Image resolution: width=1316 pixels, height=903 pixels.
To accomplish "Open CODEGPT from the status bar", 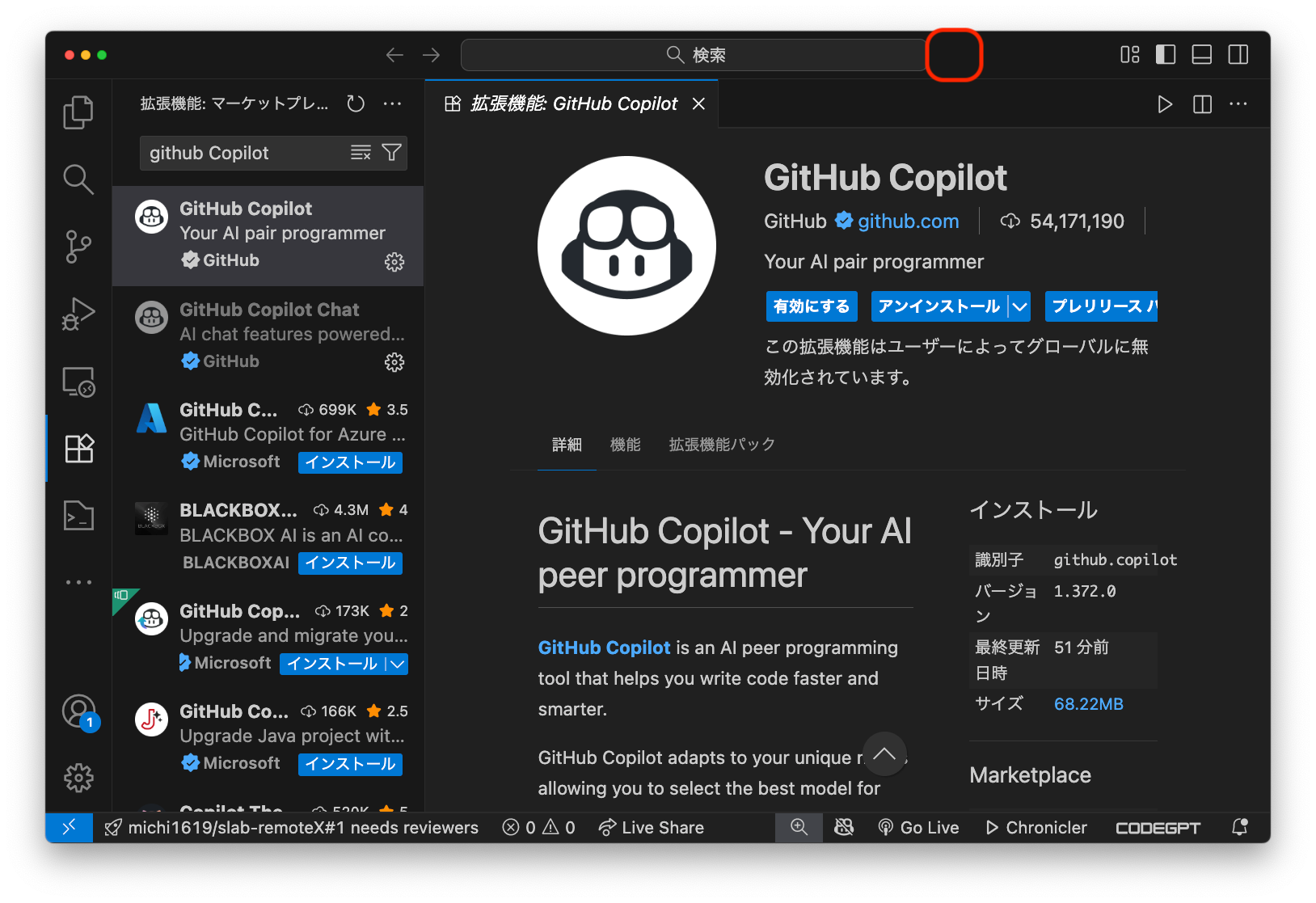I will pos(1158,827).
